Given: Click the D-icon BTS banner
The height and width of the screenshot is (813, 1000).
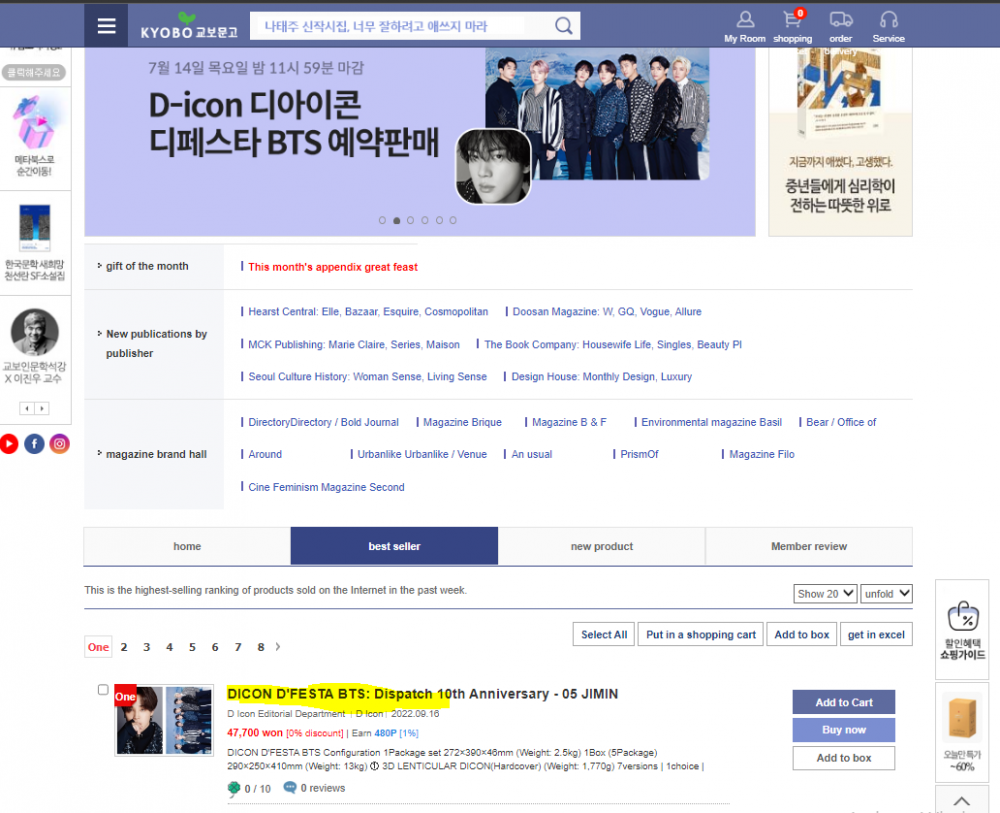Looking at the screenshot, I should click(420, 142).
